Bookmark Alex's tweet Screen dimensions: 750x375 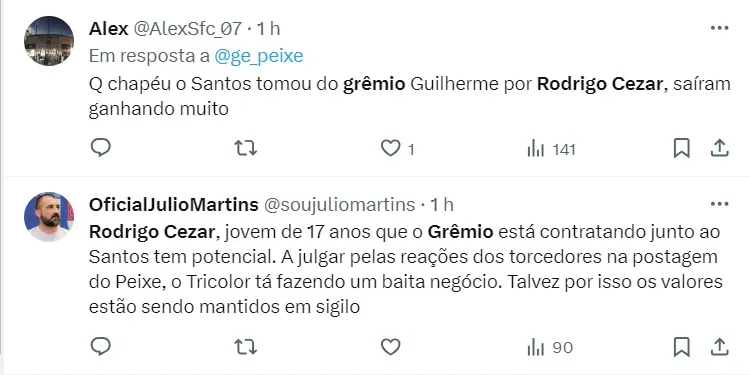pyautogui.click(x=682, y=148)
